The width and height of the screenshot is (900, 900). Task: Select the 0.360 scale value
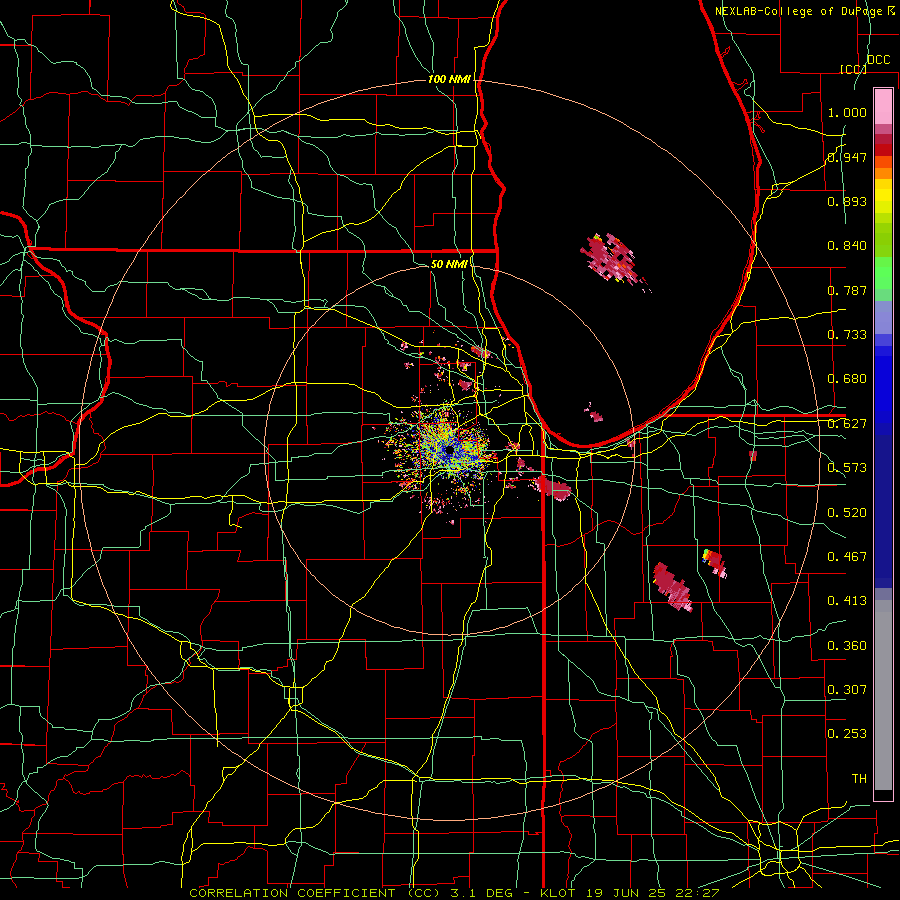click(x=847, y=646)
